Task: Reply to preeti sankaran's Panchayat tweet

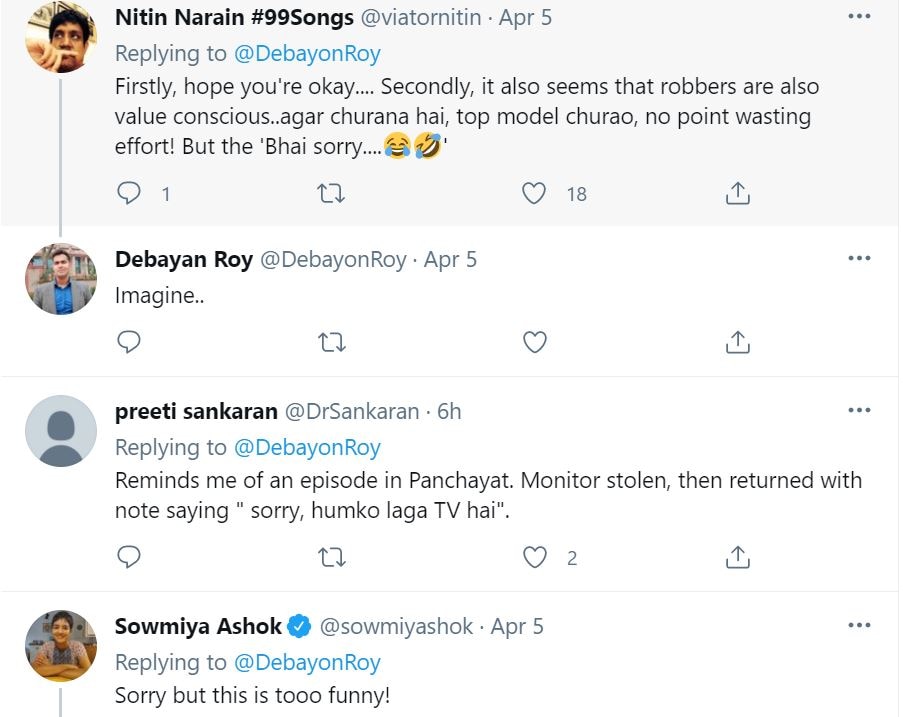Action: (x=129, y=557)
